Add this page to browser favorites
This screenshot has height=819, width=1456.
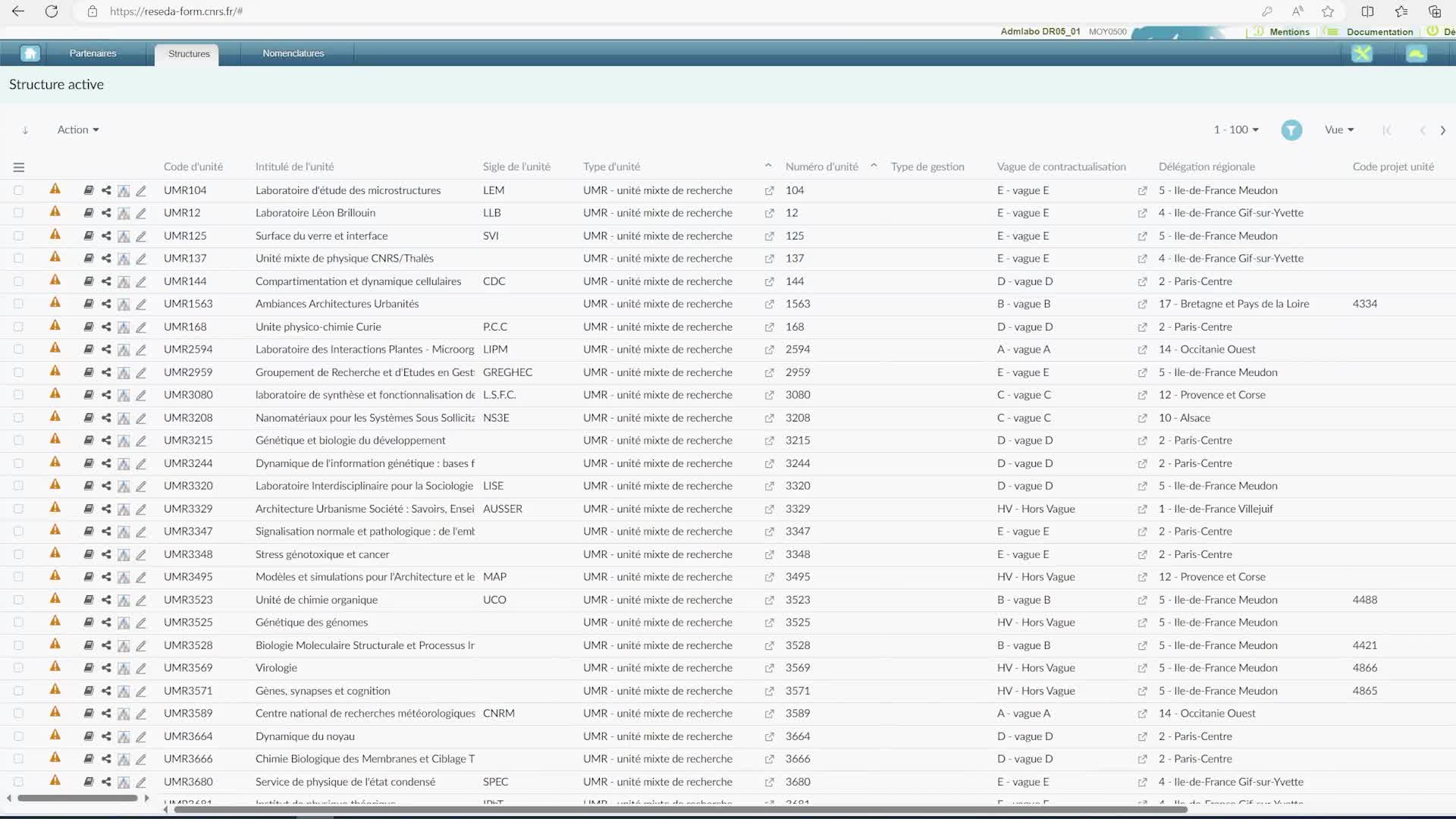click(1328, 11)
